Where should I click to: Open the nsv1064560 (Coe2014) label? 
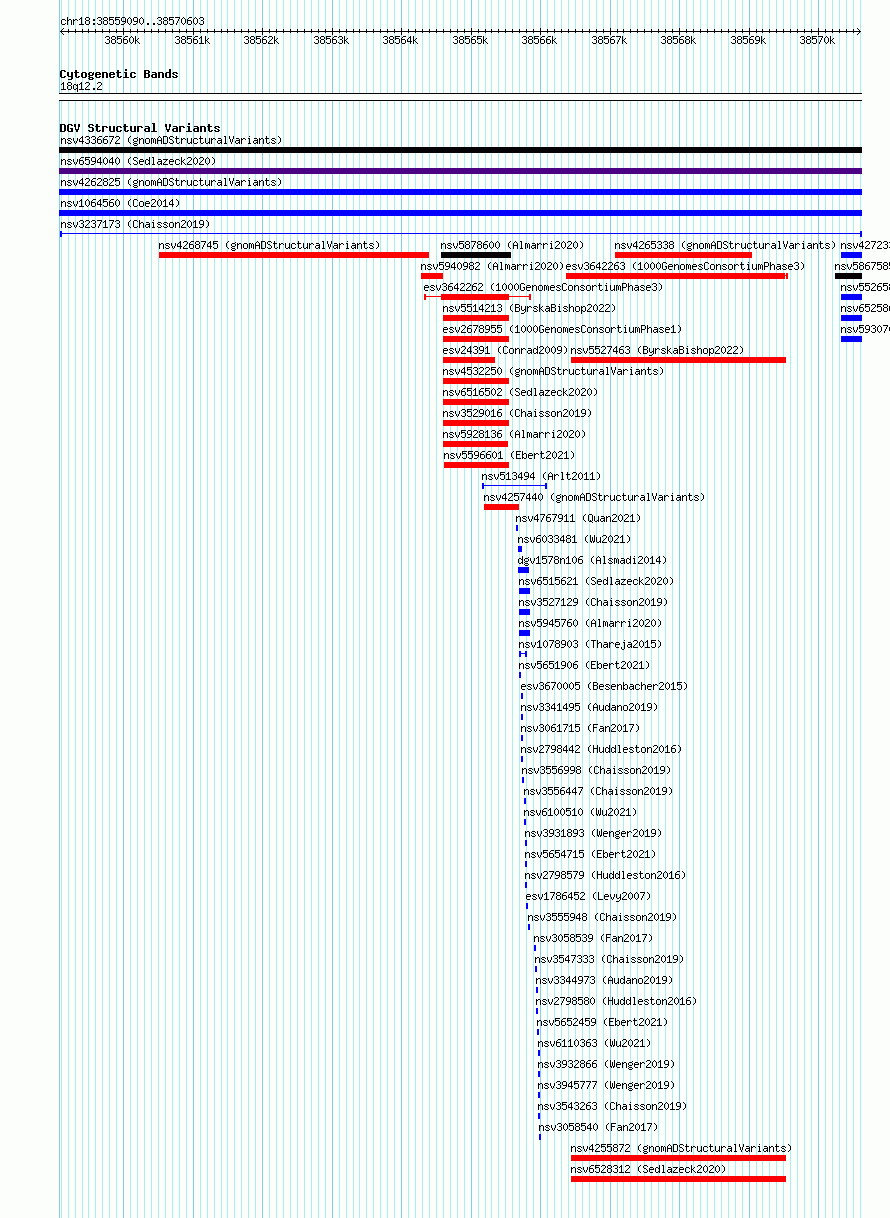coord(120,203)
